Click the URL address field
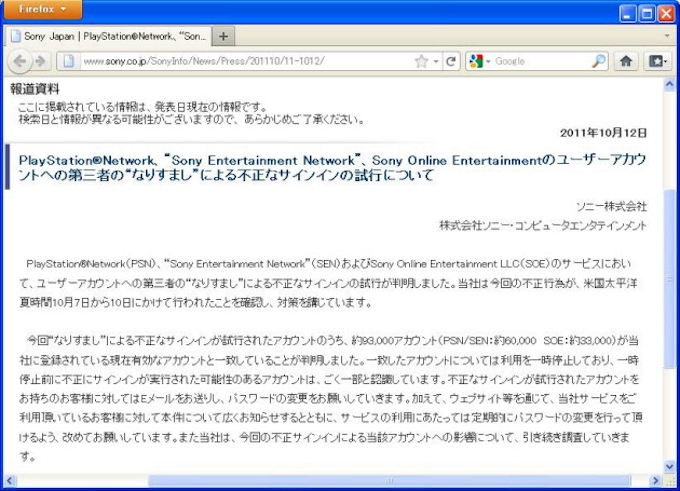Viewport: 680px width, 491px height. tap(240, 61)
